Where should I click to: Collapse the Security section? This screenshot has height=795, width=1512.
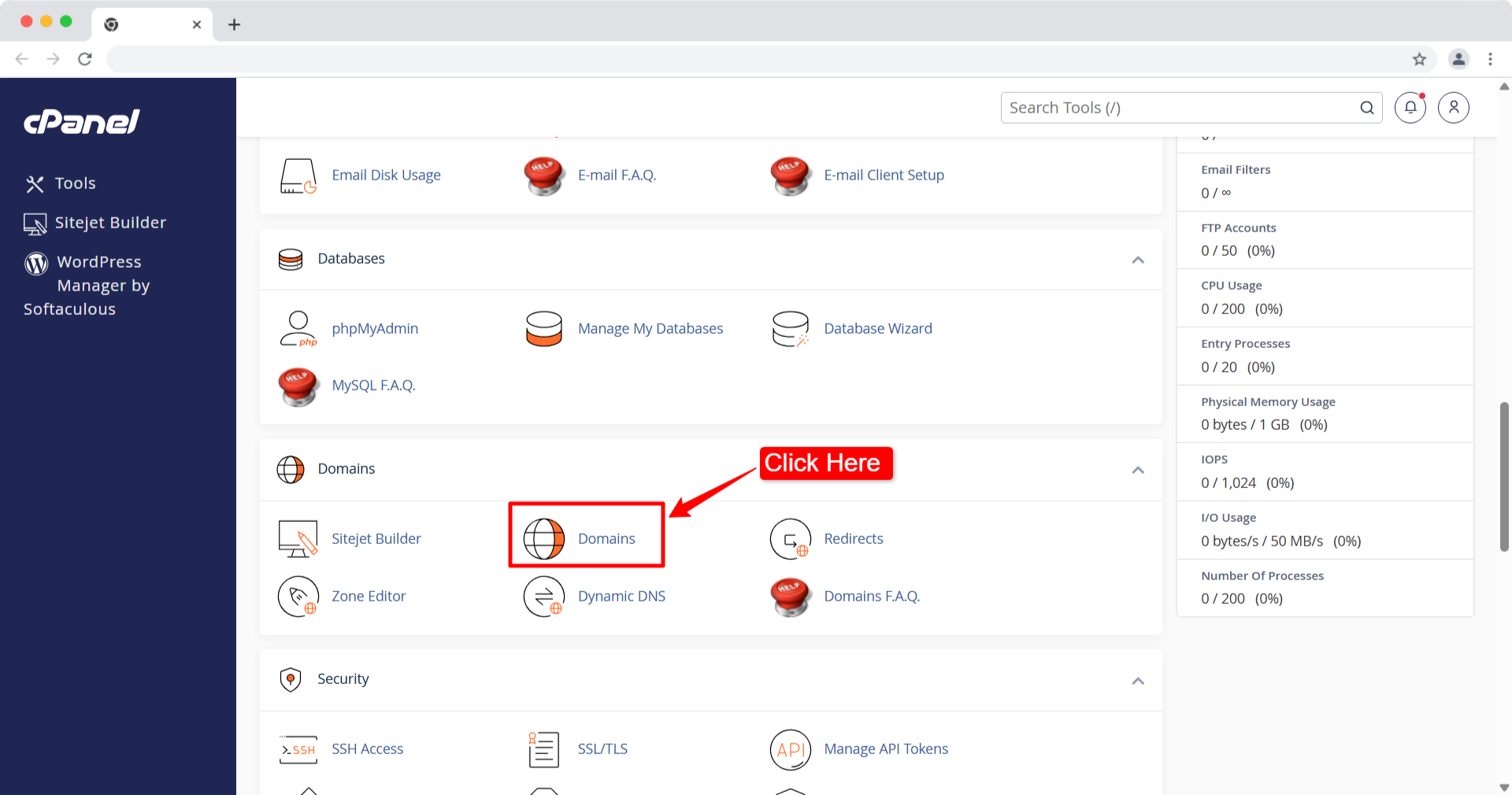[x=1137, y=680]
